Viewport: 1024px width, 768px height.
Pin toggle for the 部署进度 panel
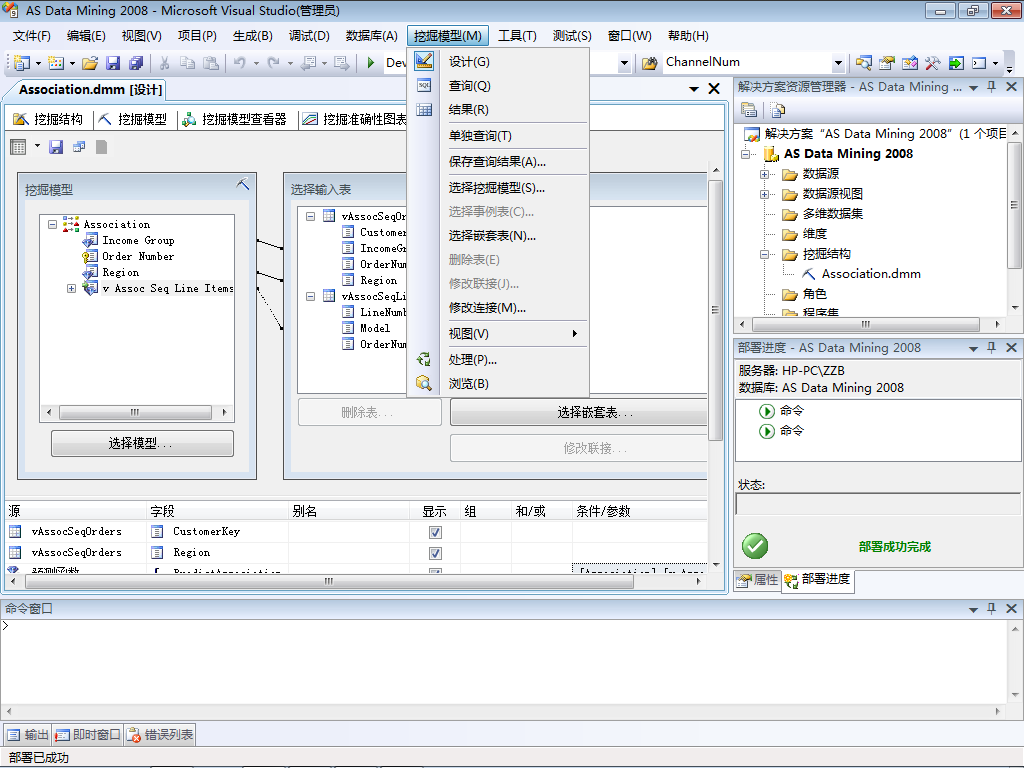[991, 348]
